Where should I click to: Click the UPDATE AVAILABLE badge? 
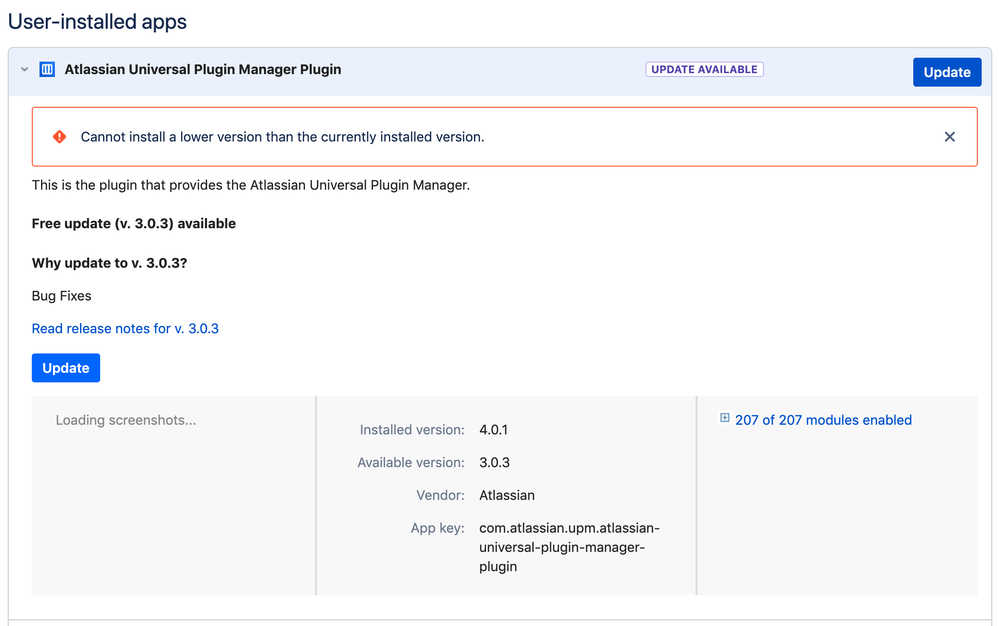704,69
